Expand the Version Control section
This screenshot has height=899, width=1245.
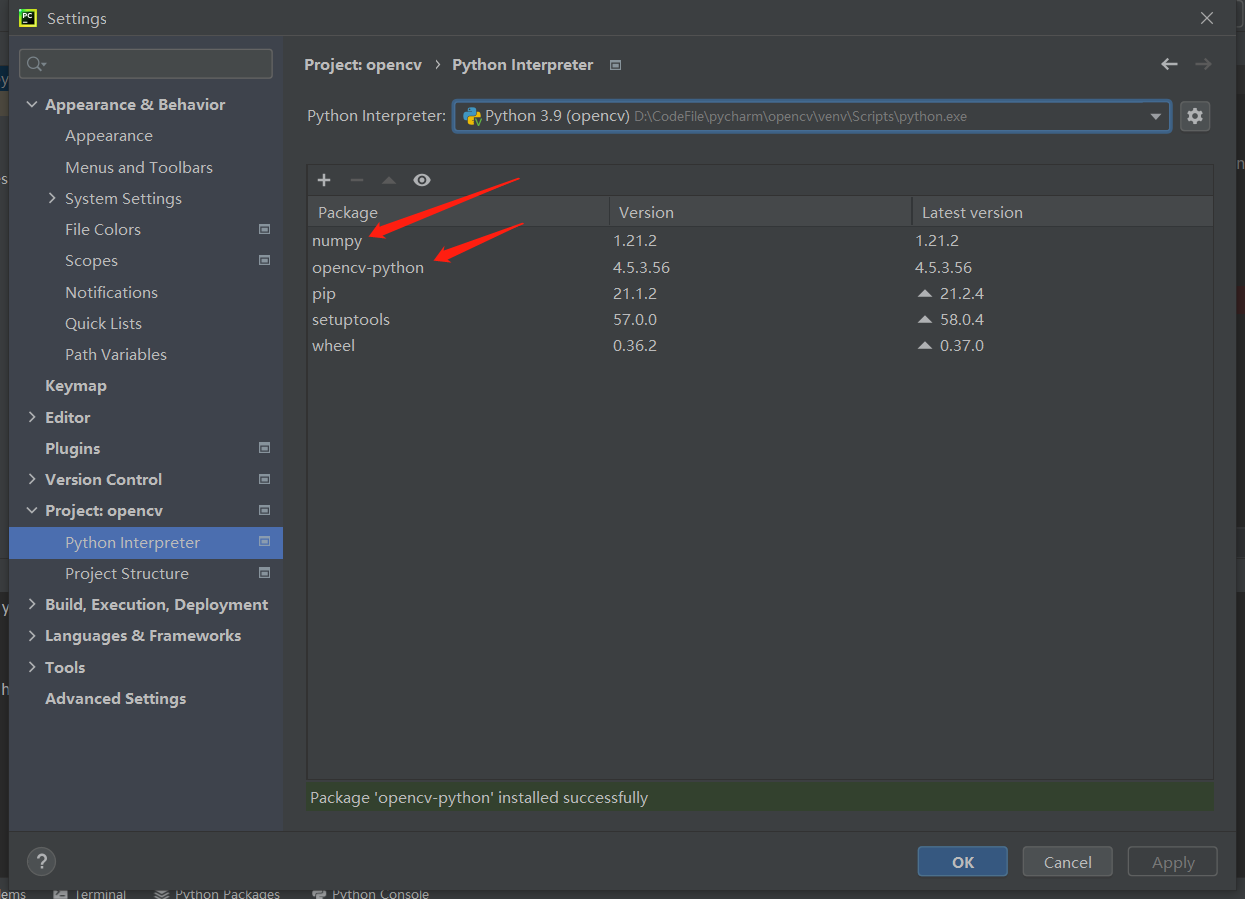(32, 479)
